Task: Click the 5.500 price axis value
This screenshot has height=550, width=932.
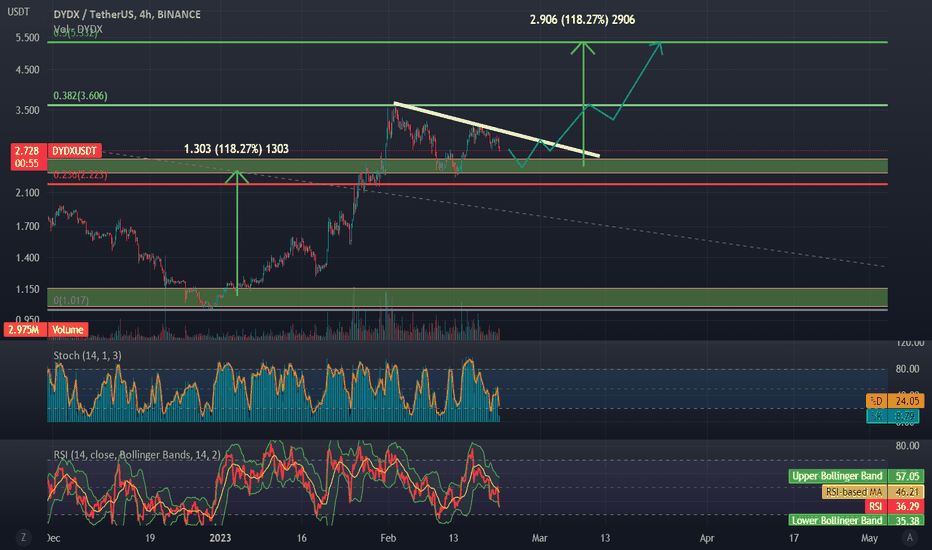Action: pyautogui.click(x=27, y=37)
